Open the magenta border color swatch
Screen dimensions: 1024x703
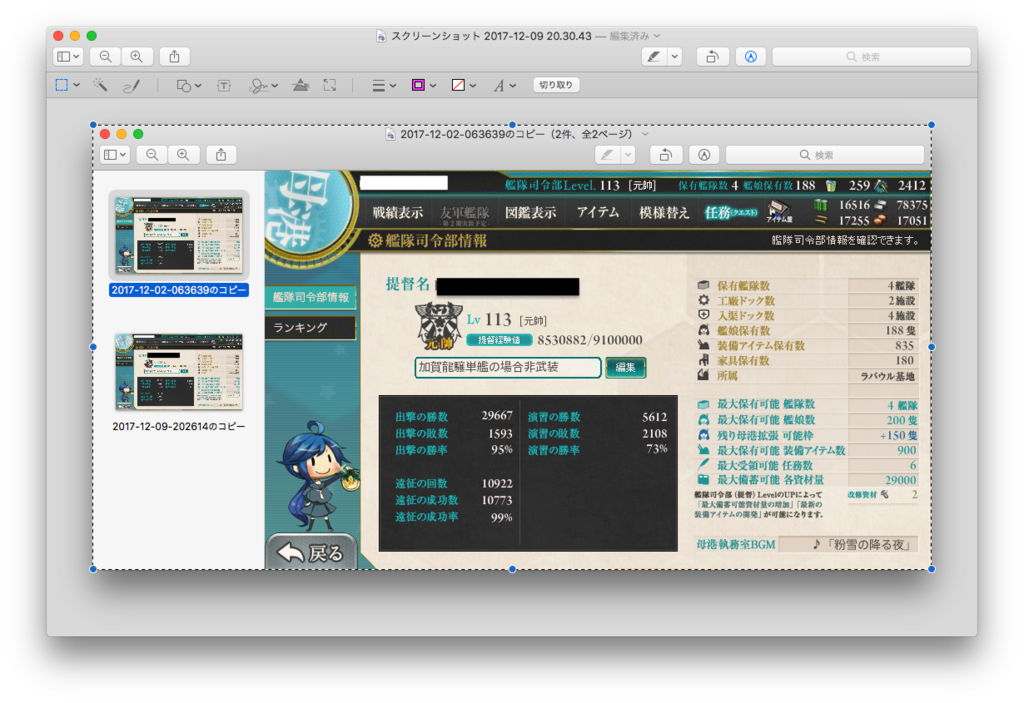tap(419, 85)
